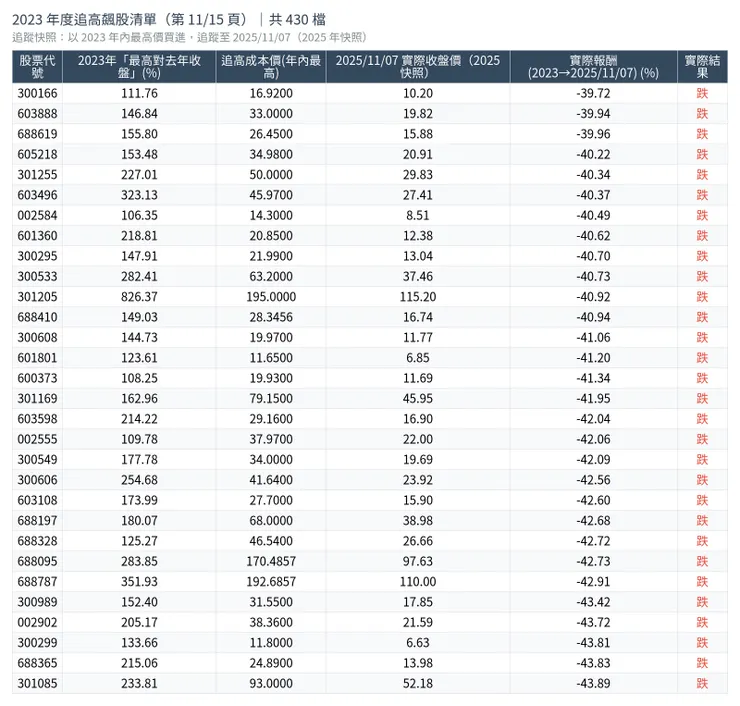Select stock code 300299

[37, 643]
